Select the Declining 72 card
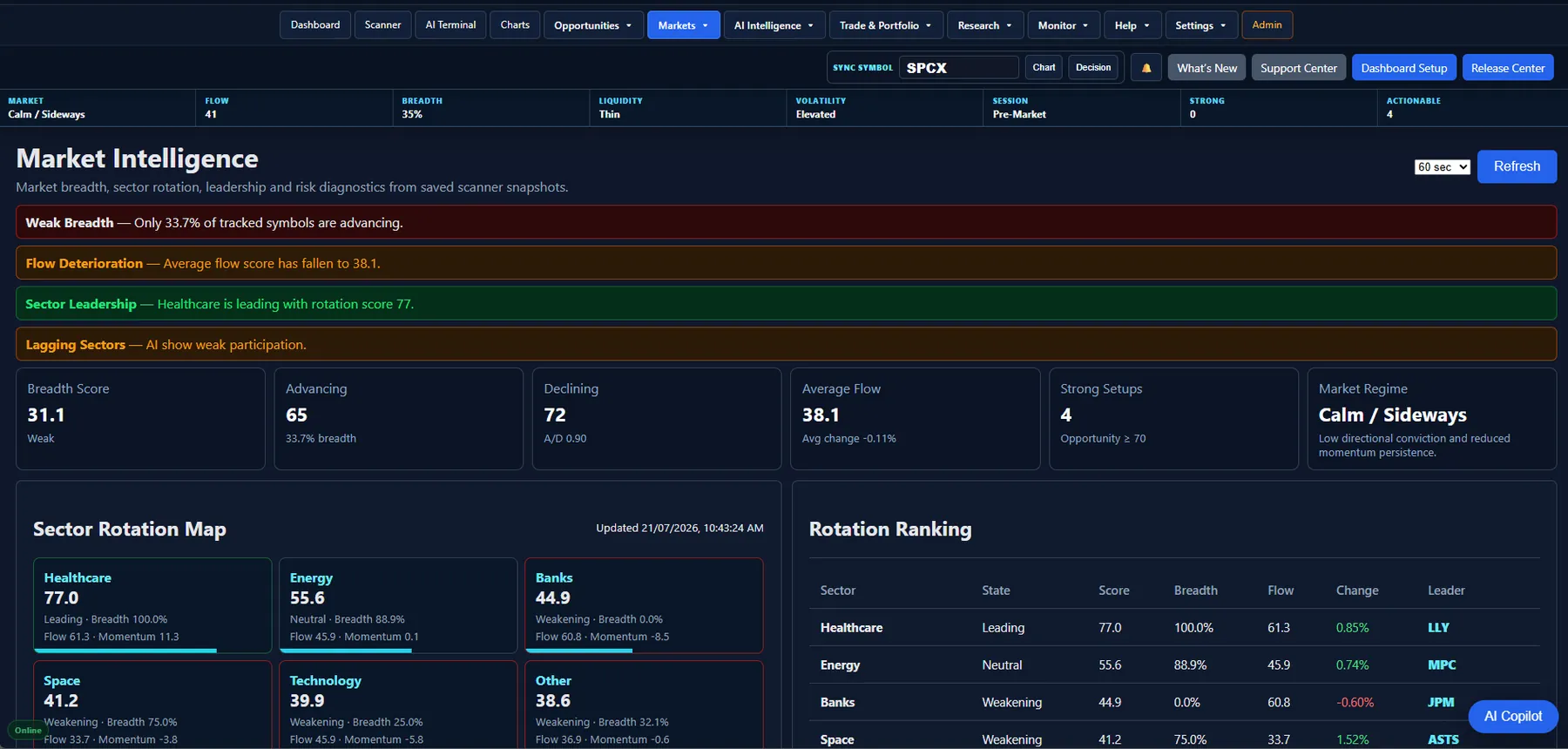The width and height of the screenshot is (1568, 749). (x=657, y=419)
